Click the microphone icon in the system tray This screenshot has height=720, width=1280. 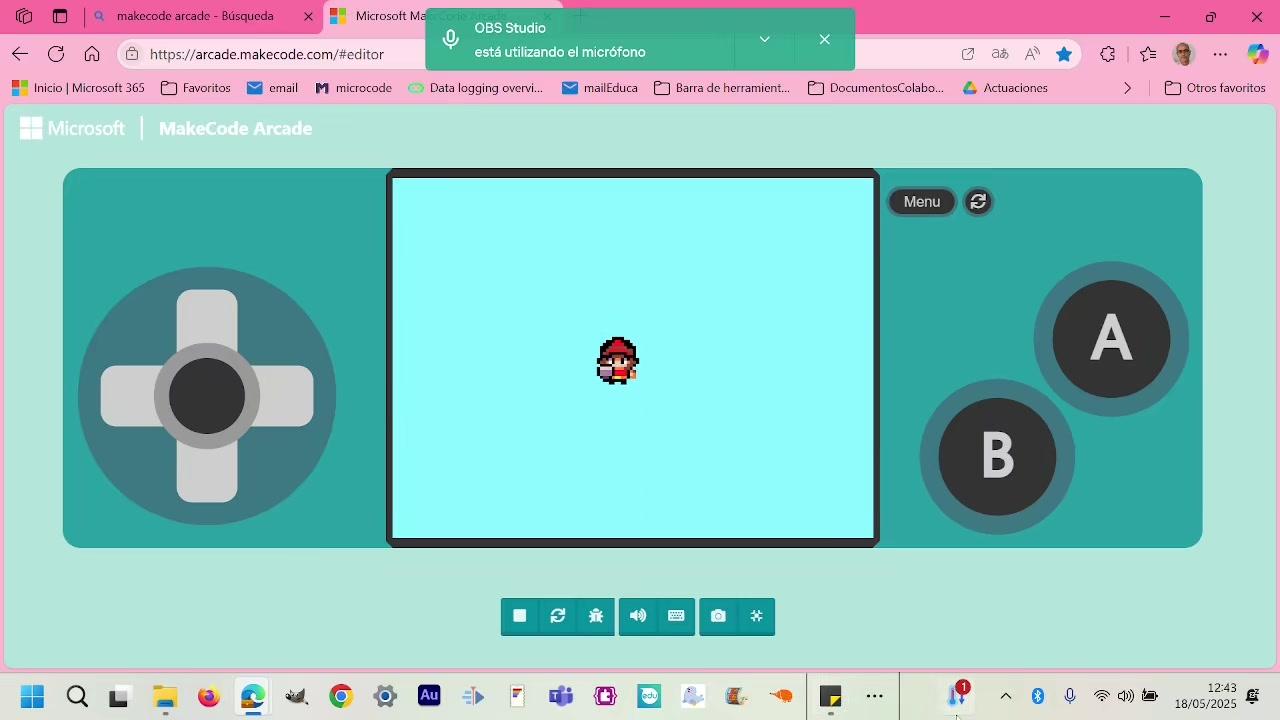[x=1070, y=696]
